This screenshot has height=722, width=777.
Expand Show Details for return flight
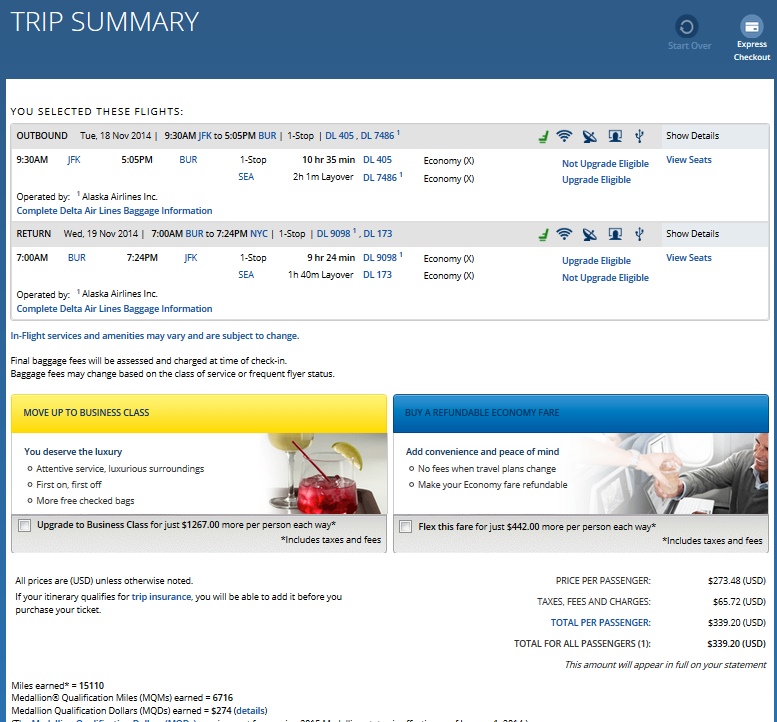pos(692,234)
